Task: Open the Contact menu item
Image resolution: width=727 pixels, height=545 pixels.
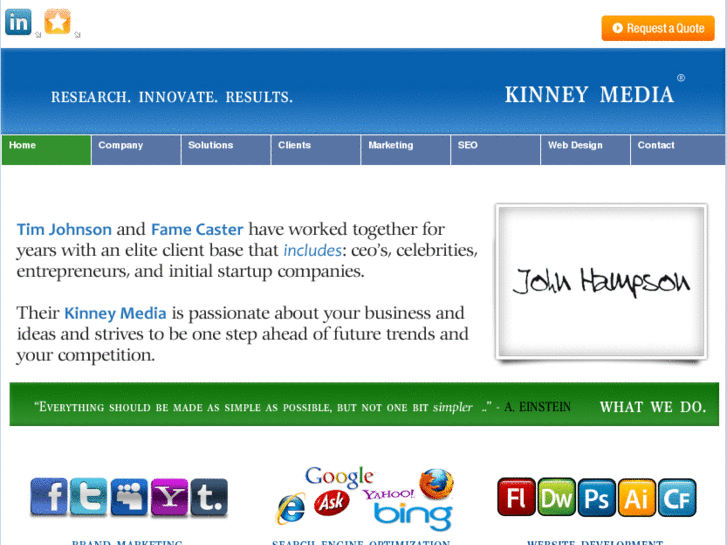Action: click(678, 150)
